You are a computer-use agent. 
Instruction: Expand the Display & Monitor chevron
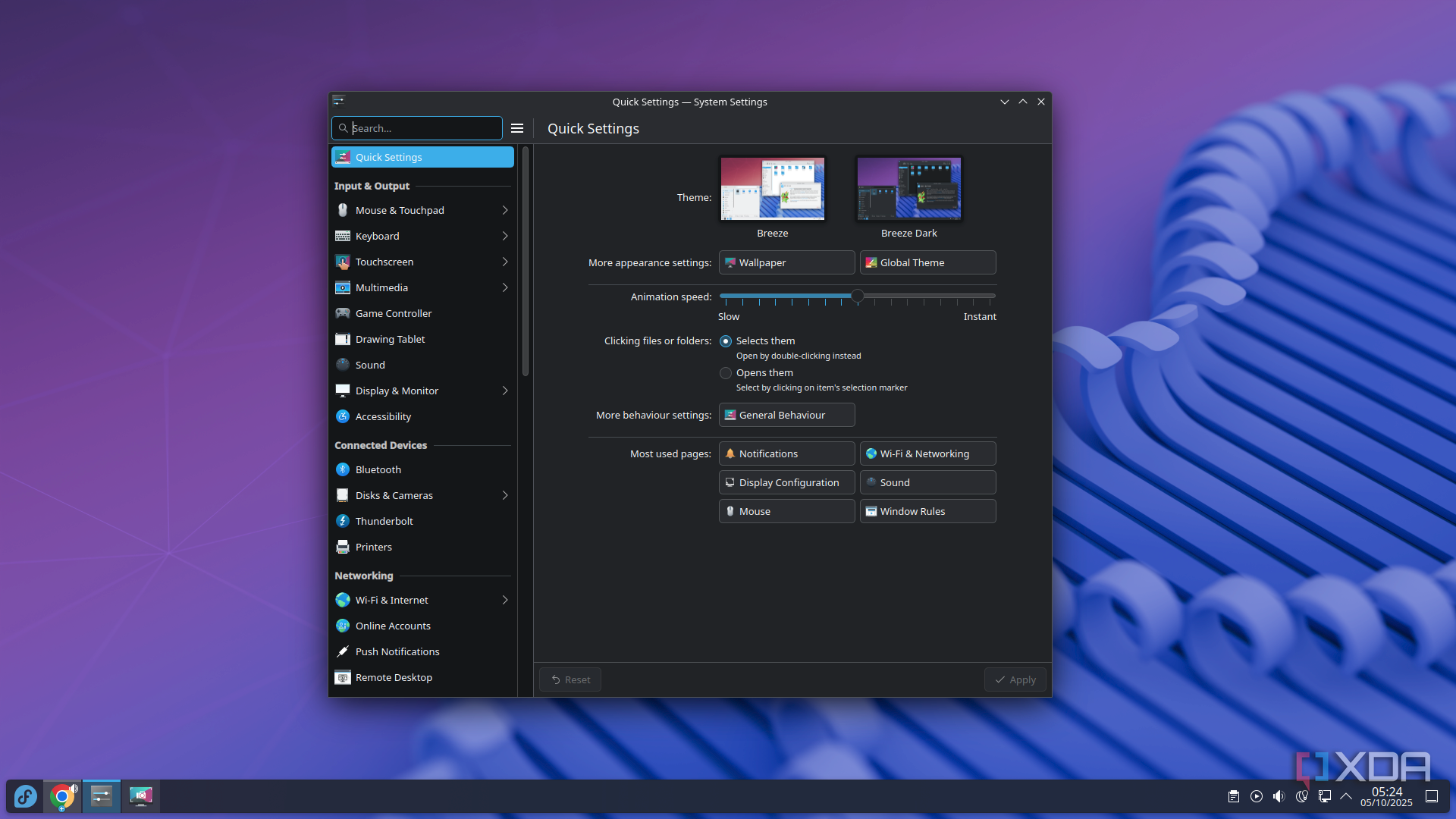pos(505,391)
